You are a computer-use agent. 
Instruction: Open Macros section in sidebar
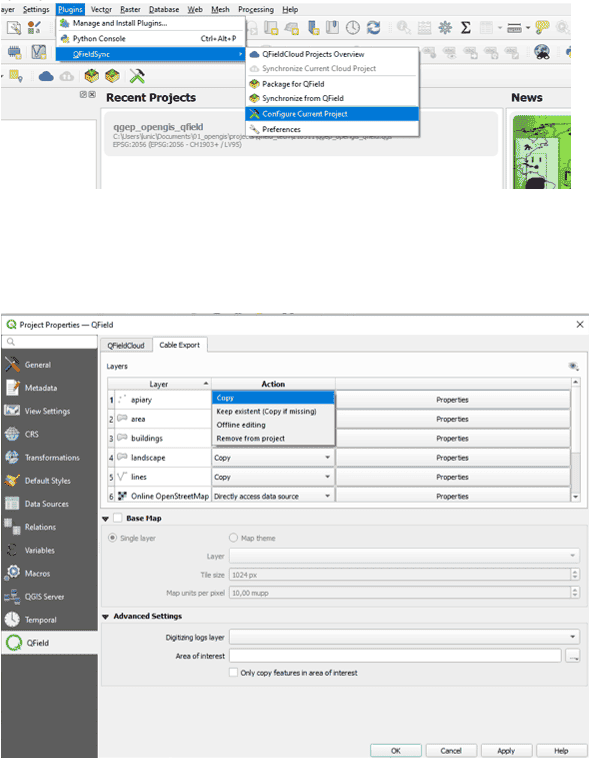pyautogui.click(x=49, y=574)
